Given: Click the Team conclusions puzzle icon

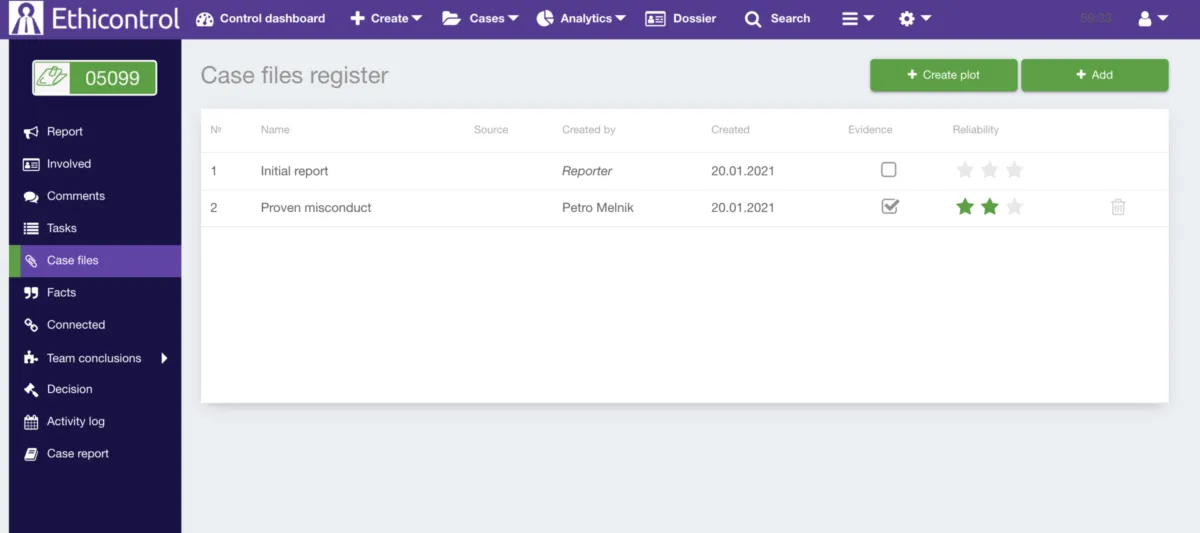Looking at the screenshot, I should click(x=30, y=358).
